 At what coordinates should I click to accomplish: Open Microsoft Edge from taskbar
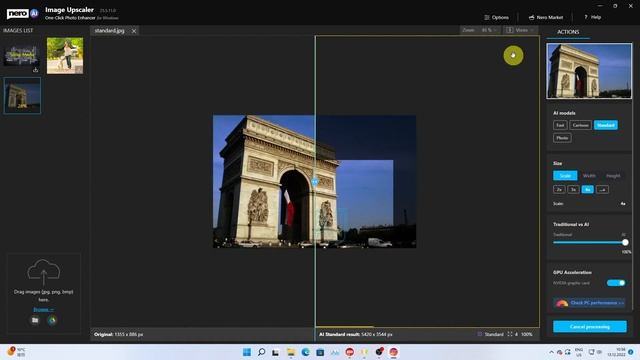305,352
